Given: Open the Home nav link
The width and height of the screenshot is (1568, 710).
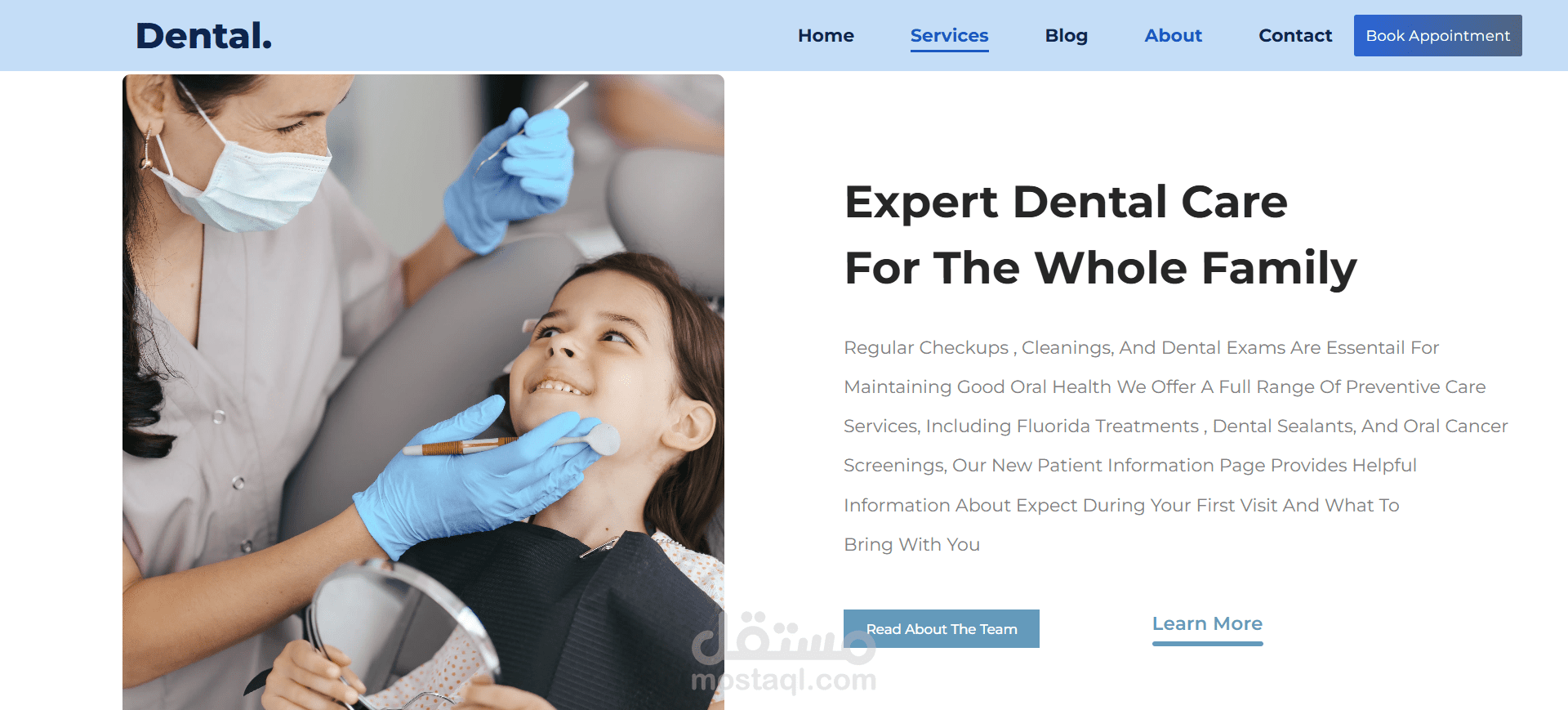Looking at the screenshot, I should (x=826, y=36).
